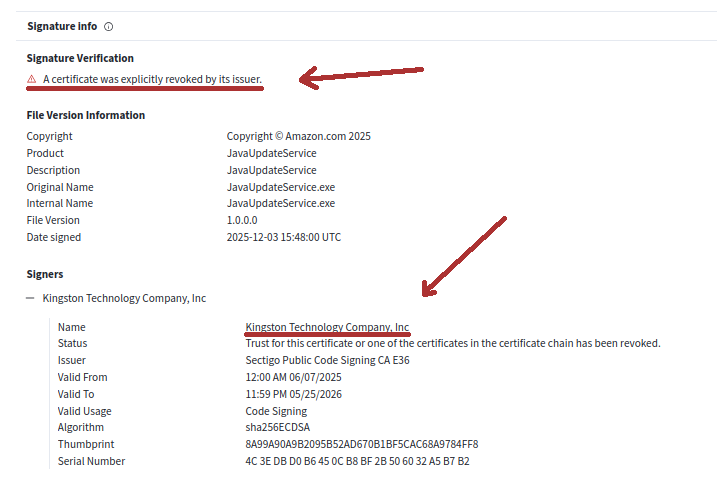Viewport: 717px width, 477px height.
Task: Click the red warning triangle icon
Action: point(32,79)
